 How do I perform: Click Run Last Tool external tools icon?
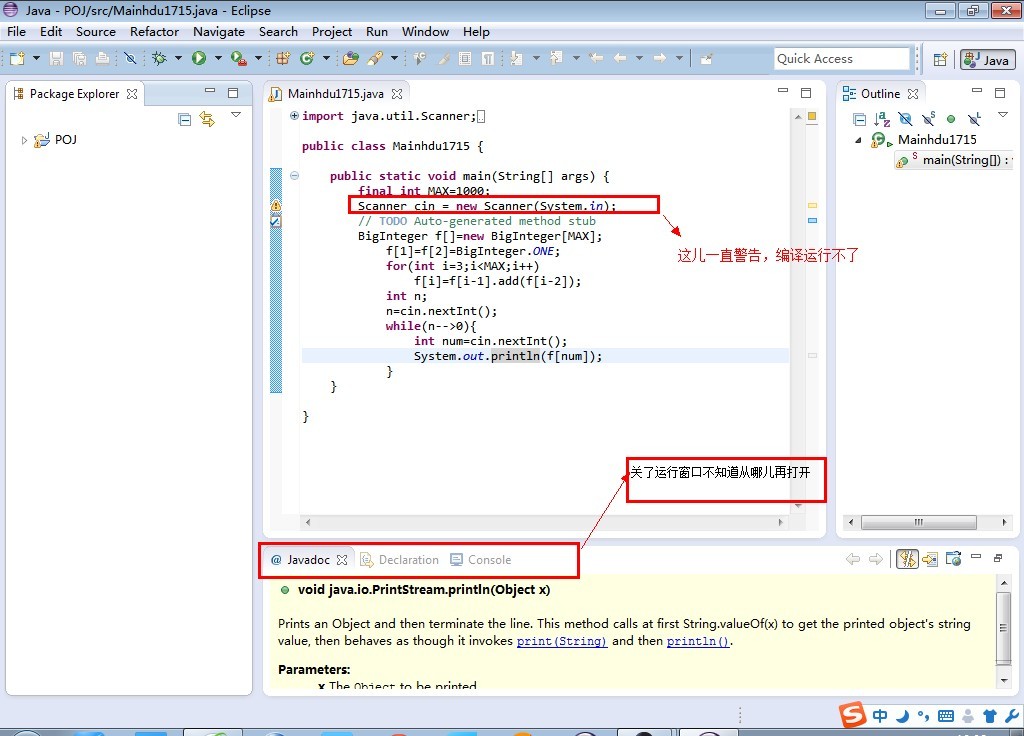[238, 59]
